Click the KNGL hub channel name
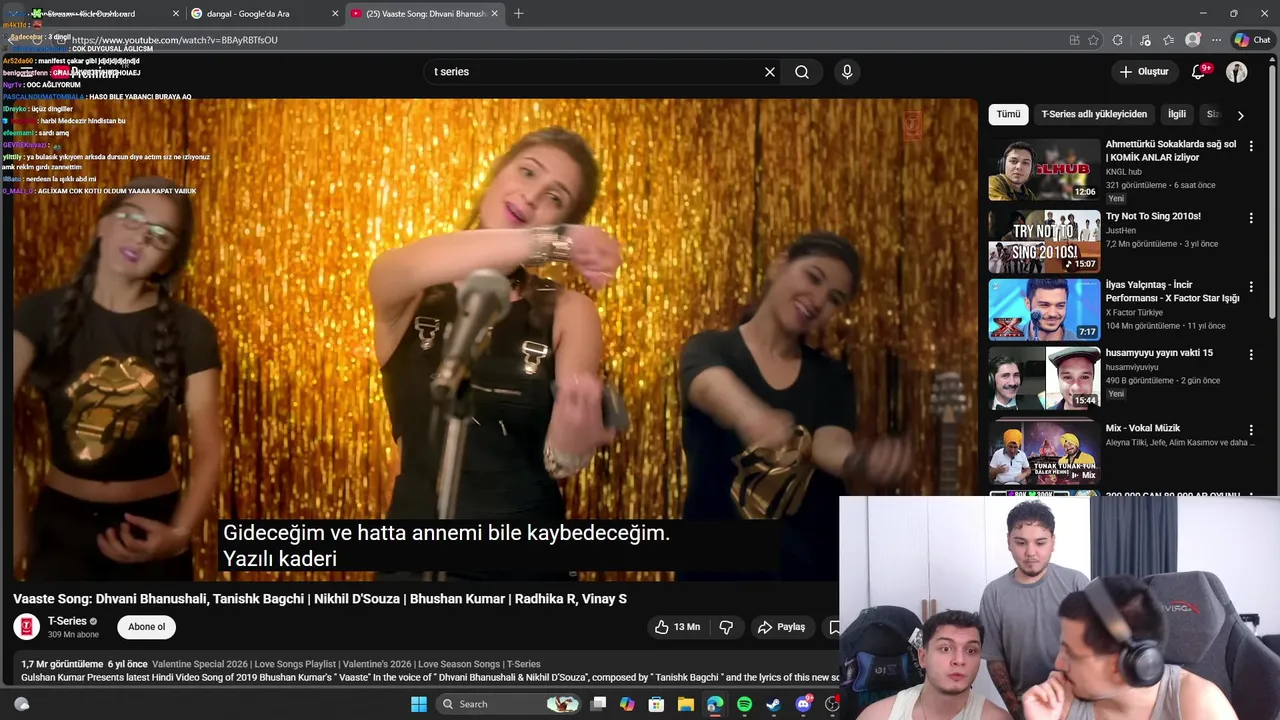 coord(1123,172)
